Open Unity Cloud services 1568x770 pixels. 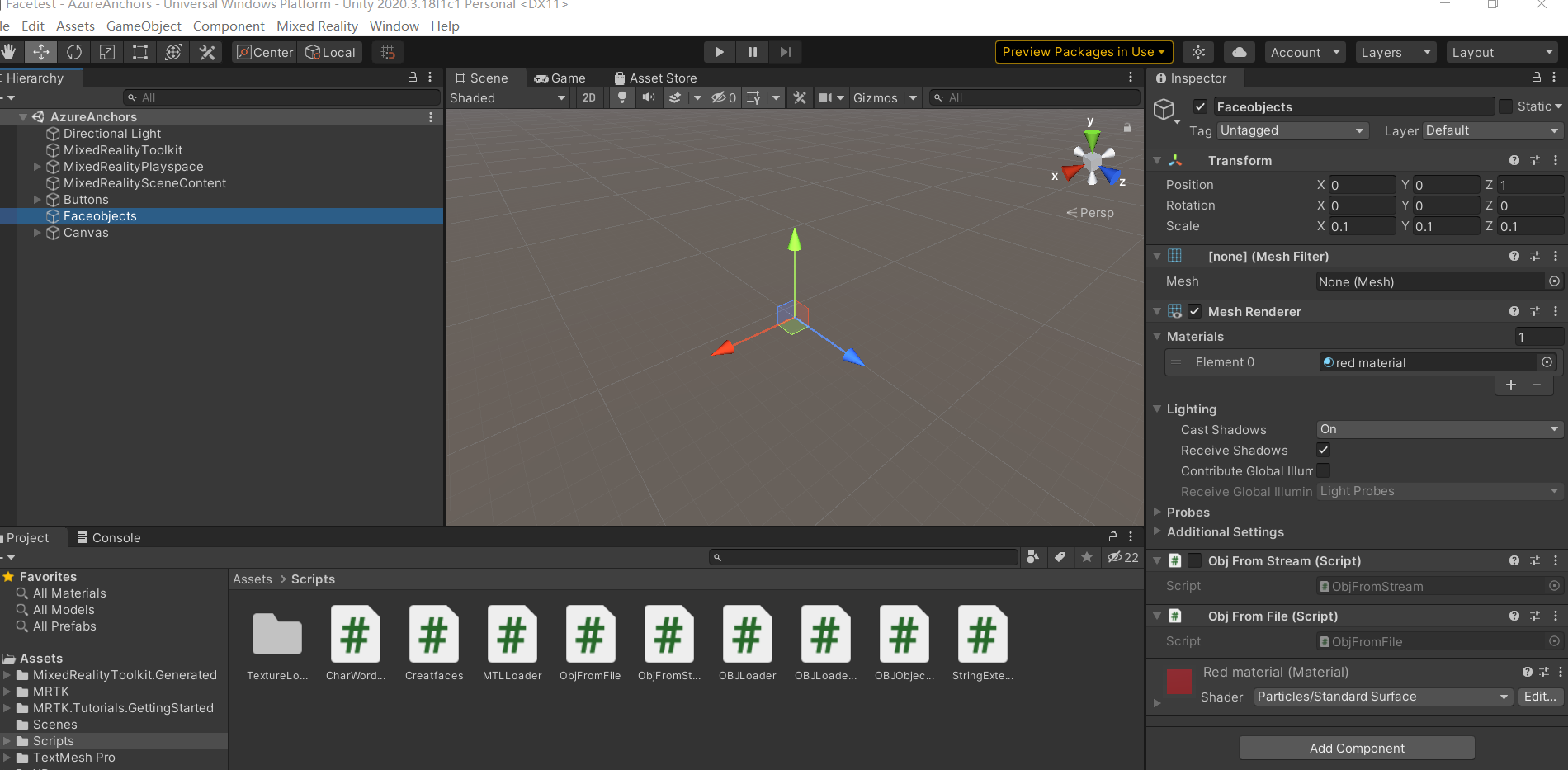pos(1238,51)
